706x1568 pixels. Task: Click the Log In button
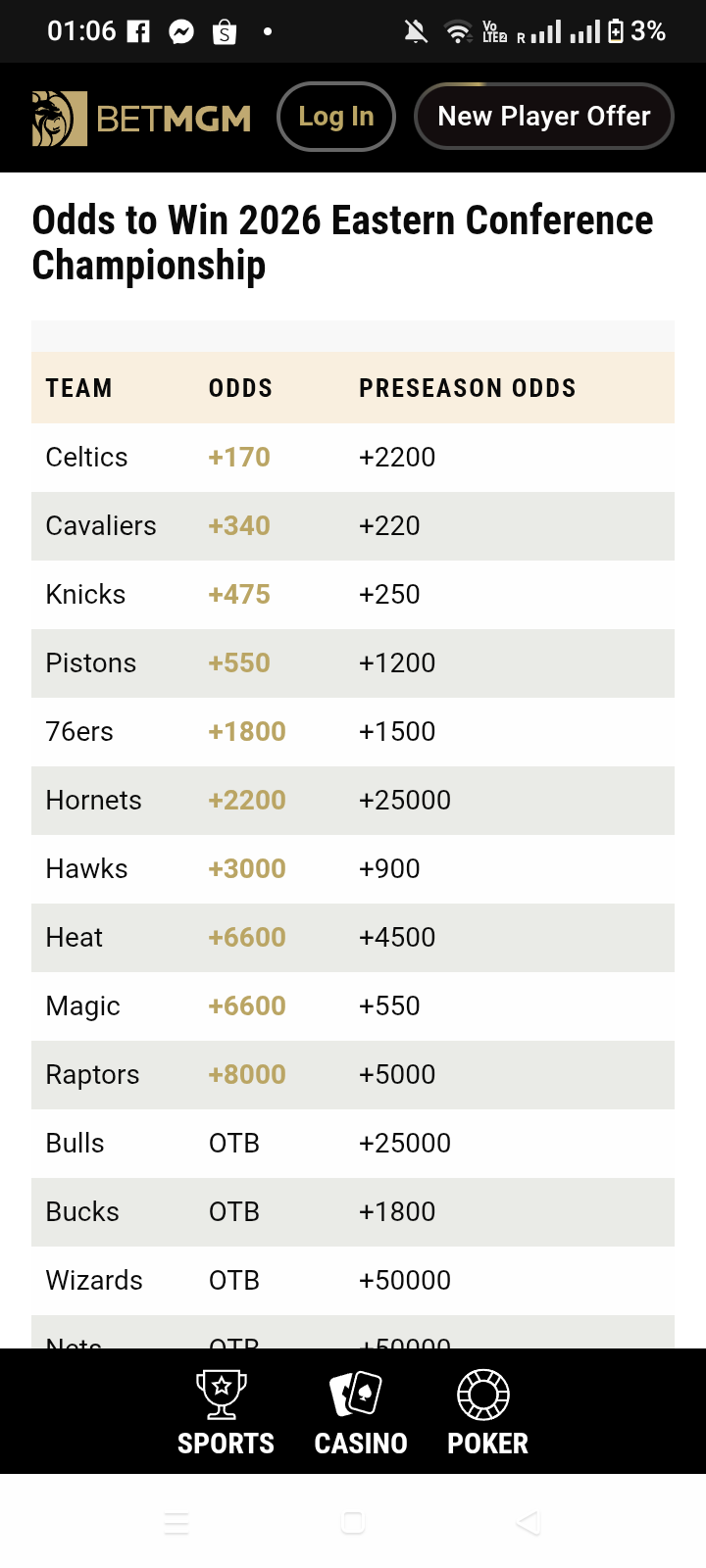(336, 117)
